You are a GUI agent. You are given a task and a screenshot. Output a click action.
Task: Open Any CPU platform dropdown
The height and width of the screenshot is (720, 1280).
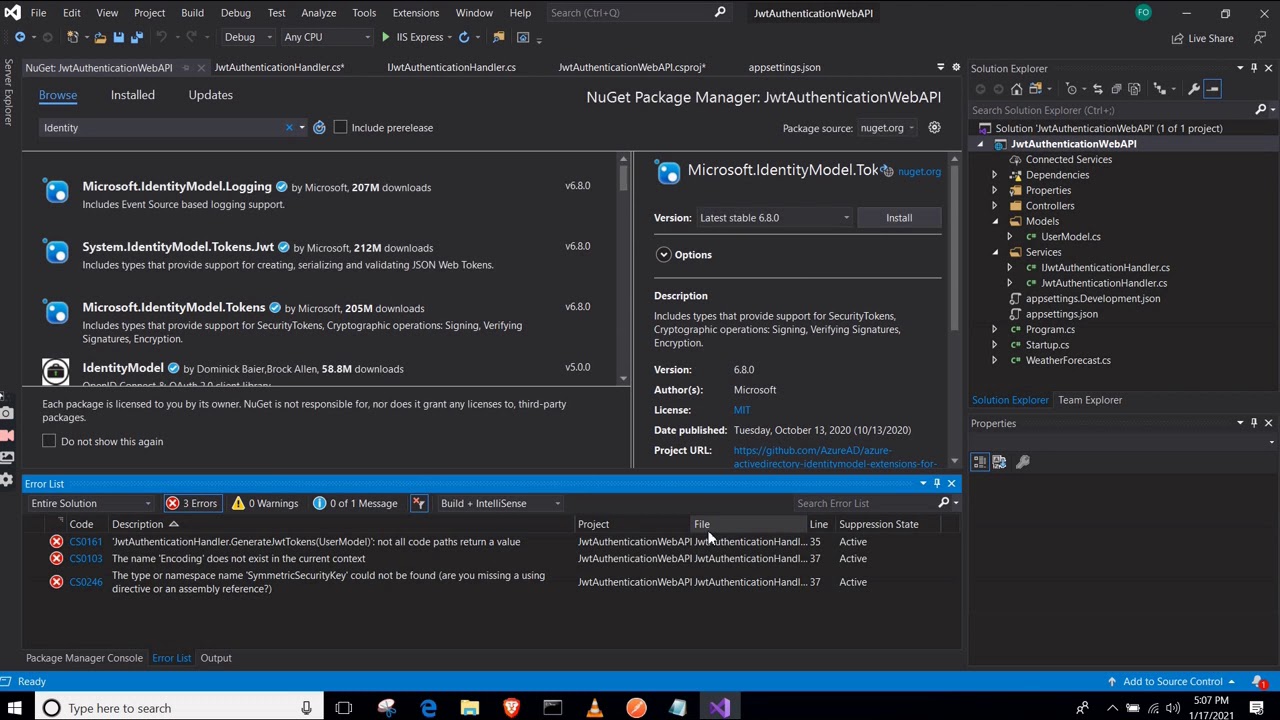pos(326,37)
